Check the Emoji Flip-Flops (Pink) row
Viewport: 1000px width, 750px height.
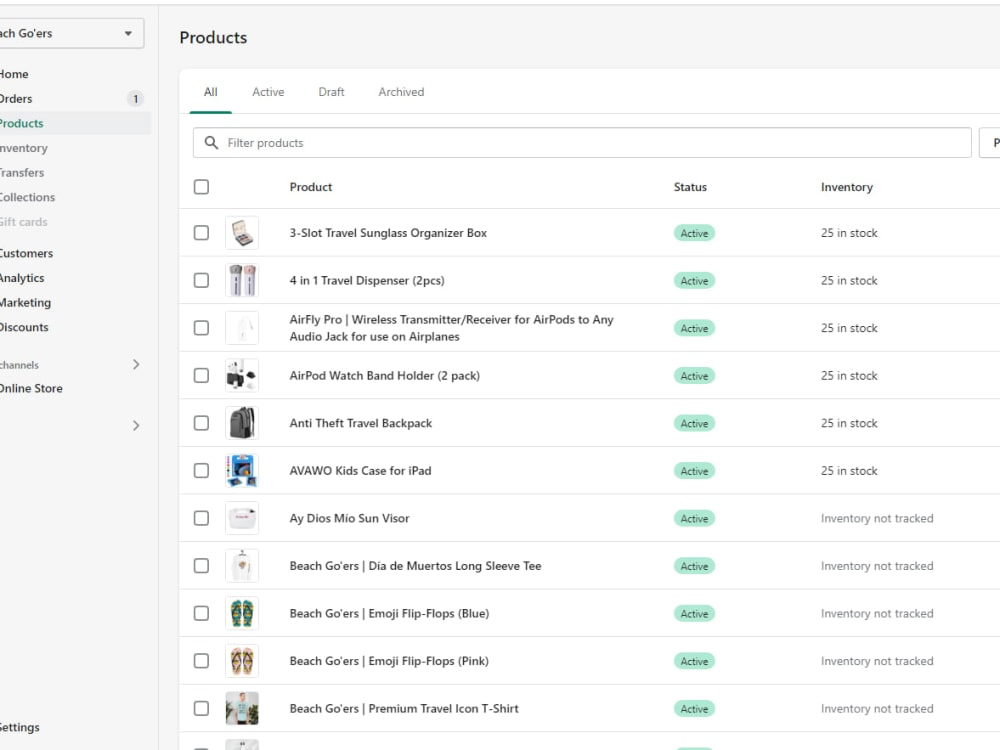201,661
